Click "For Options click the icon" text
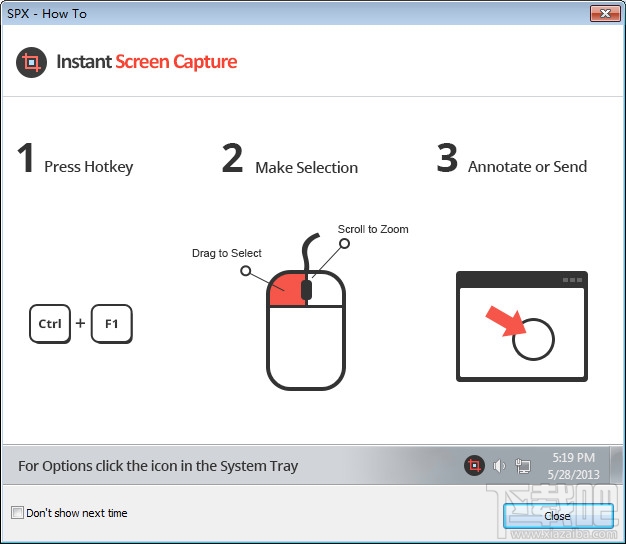This screenshot has height=544, width=626. [158, 466]
